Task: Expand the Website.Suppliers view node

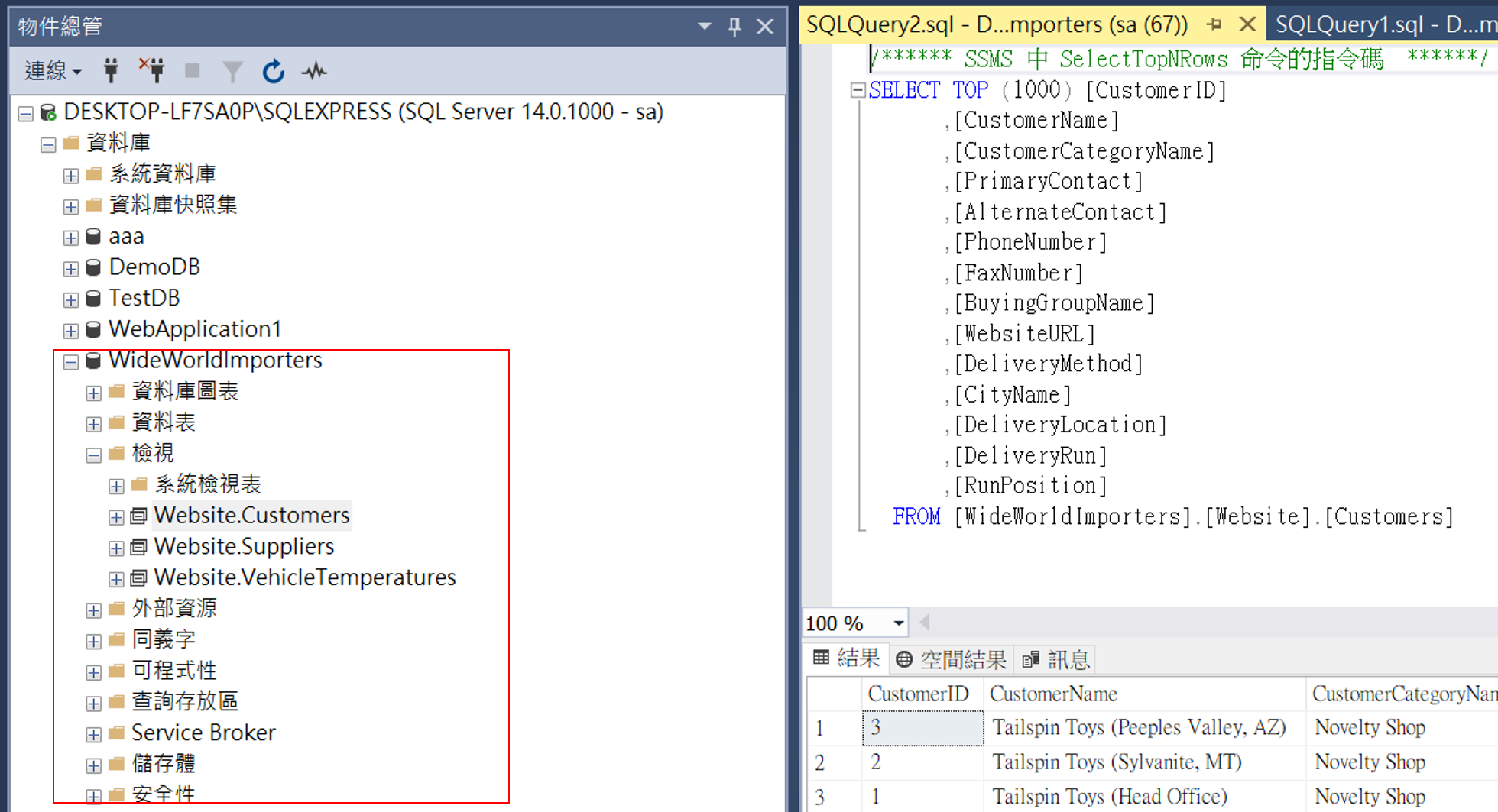Action: point(116,548)
